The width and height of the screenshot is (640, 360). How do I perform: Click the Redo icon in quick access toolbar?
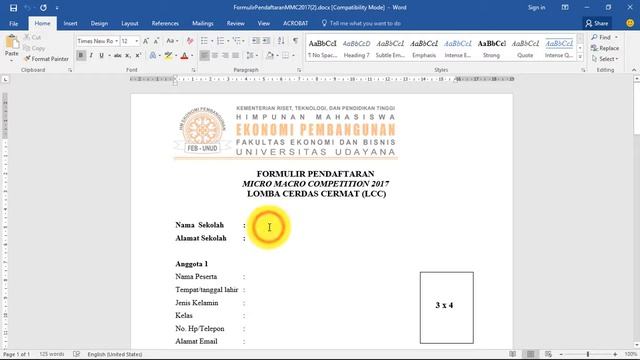[43, 8]
